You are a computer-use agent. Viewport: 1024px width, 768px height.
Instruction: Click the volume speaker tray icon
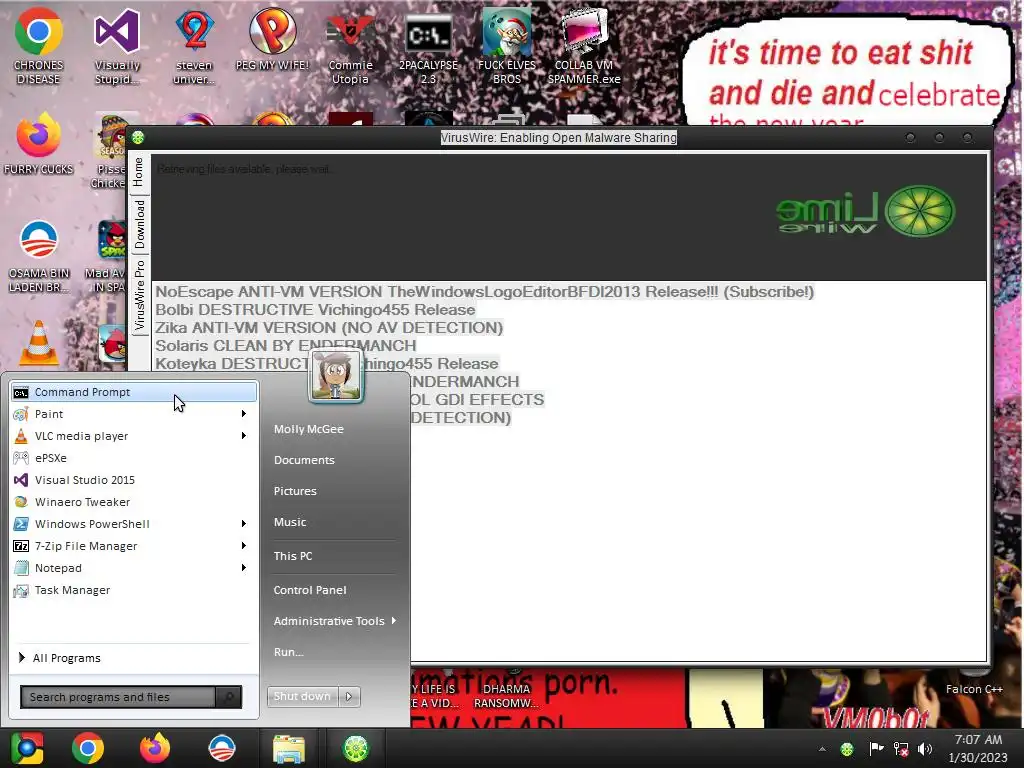tap(924, 749)
